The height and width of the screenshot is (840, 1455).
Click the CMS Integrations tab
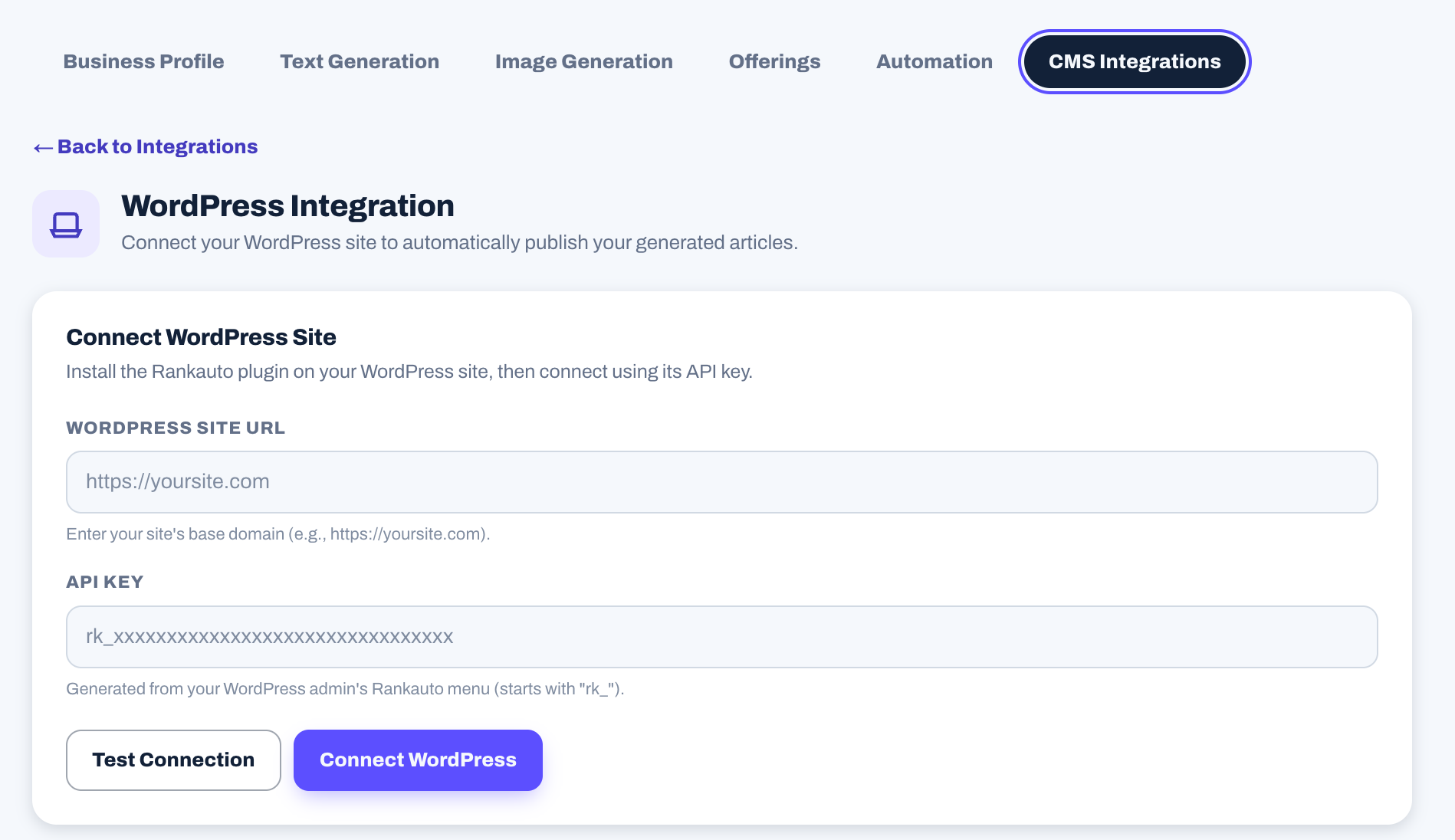[x=1135, y=61]
